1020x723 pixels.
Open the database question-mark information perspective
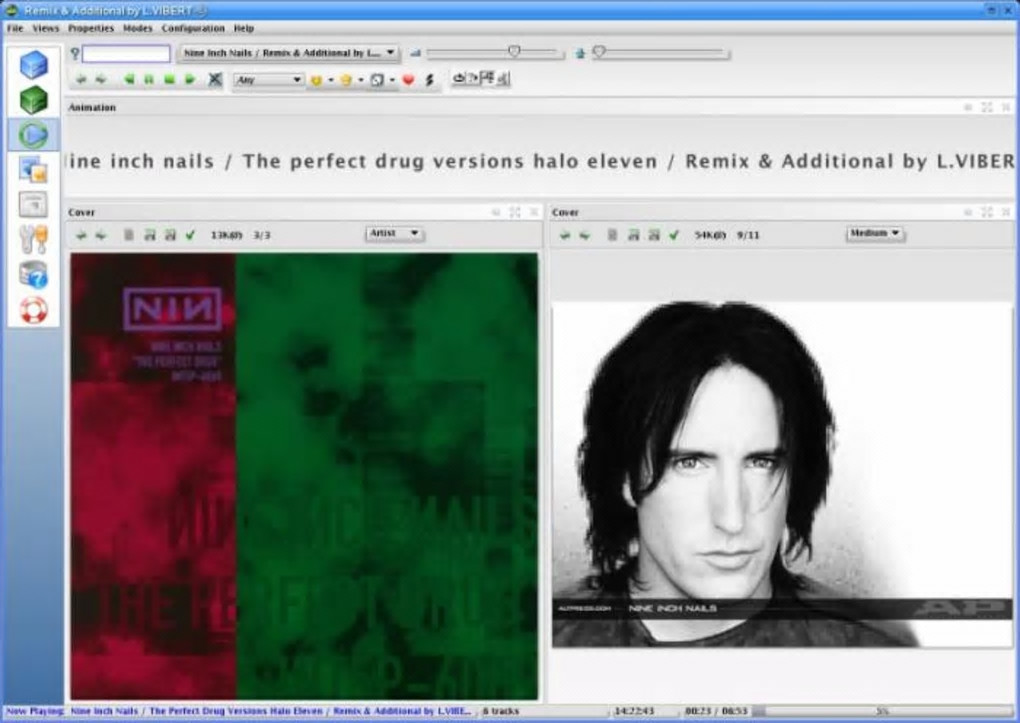pyautogui.click(x=33, y=274)
